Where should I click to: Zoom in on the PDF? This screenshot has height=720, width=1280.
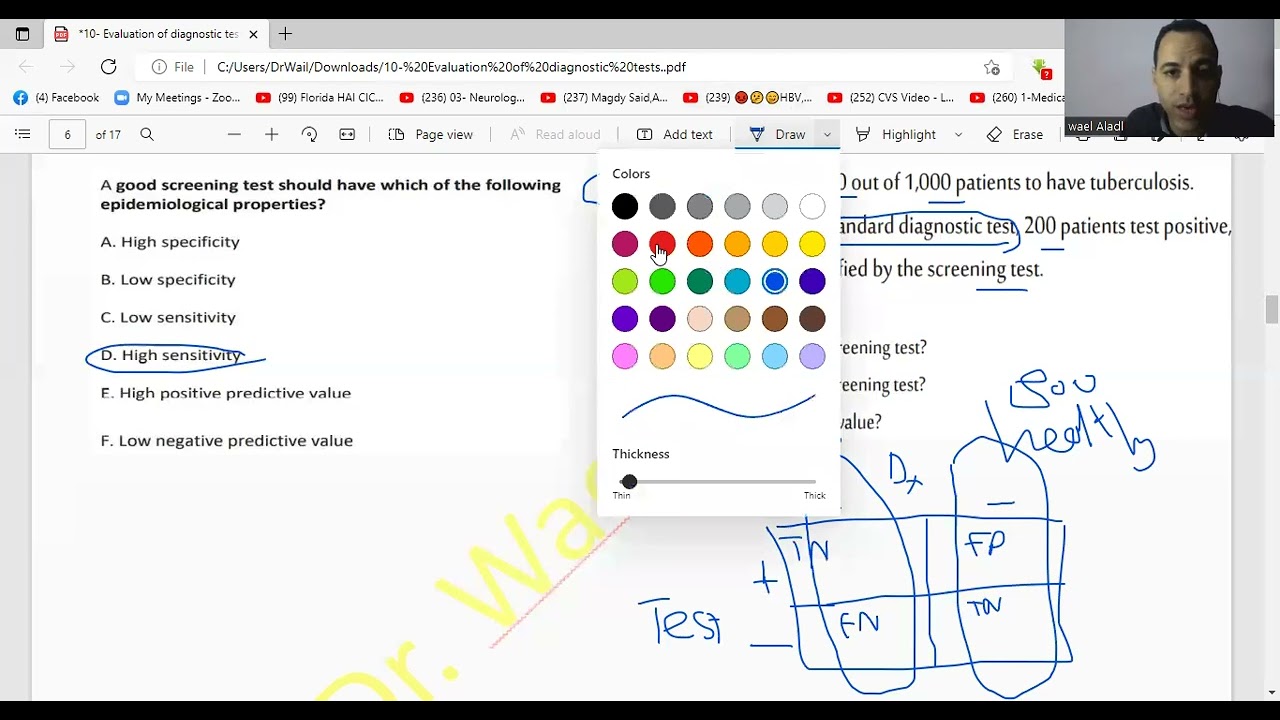pyautogui.click(x=271, y=134)
